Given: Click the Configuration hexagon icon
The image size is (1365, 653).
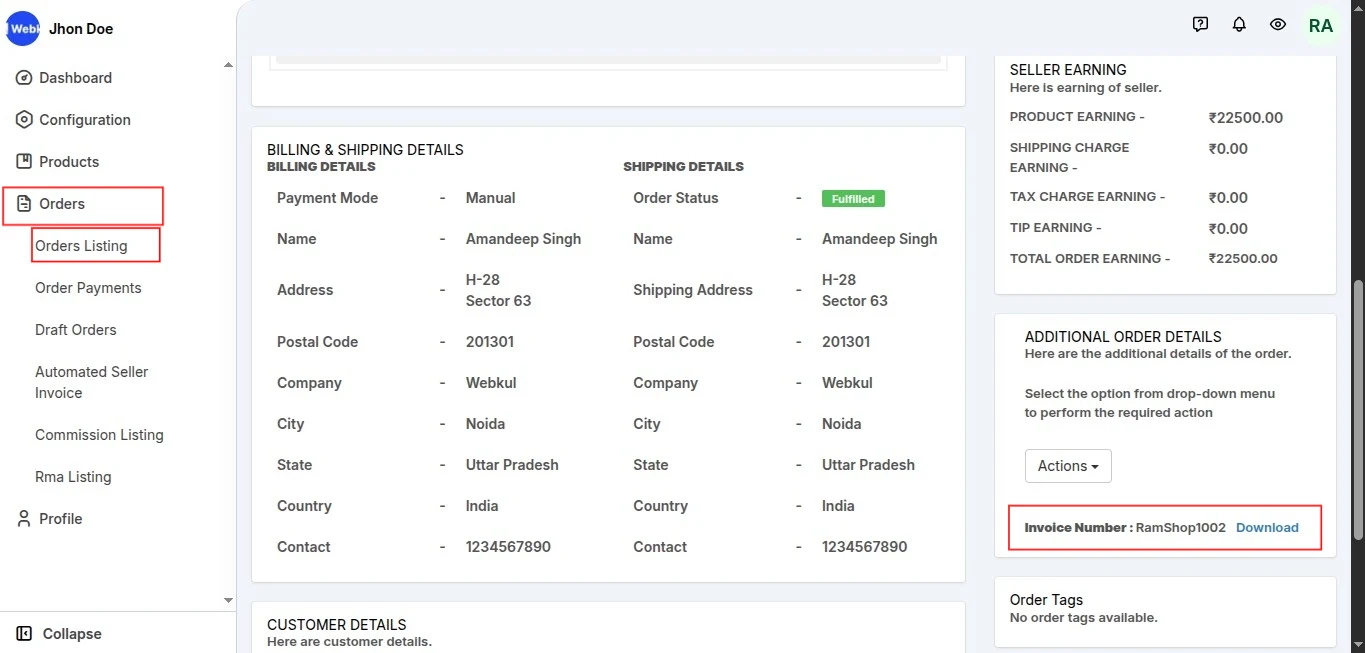Looking at the screenshot, I should (x=25, y=120).
